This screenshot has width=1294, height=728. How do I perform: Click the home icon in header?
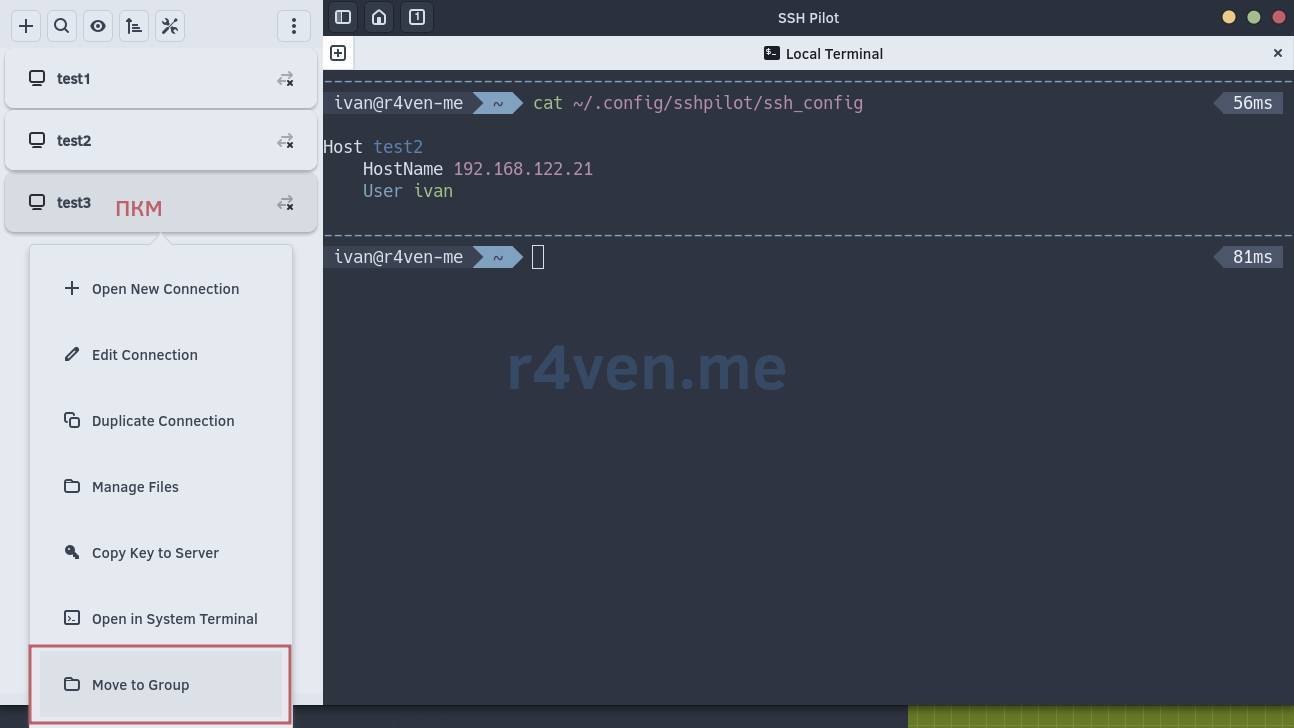(x=379, y=17)
